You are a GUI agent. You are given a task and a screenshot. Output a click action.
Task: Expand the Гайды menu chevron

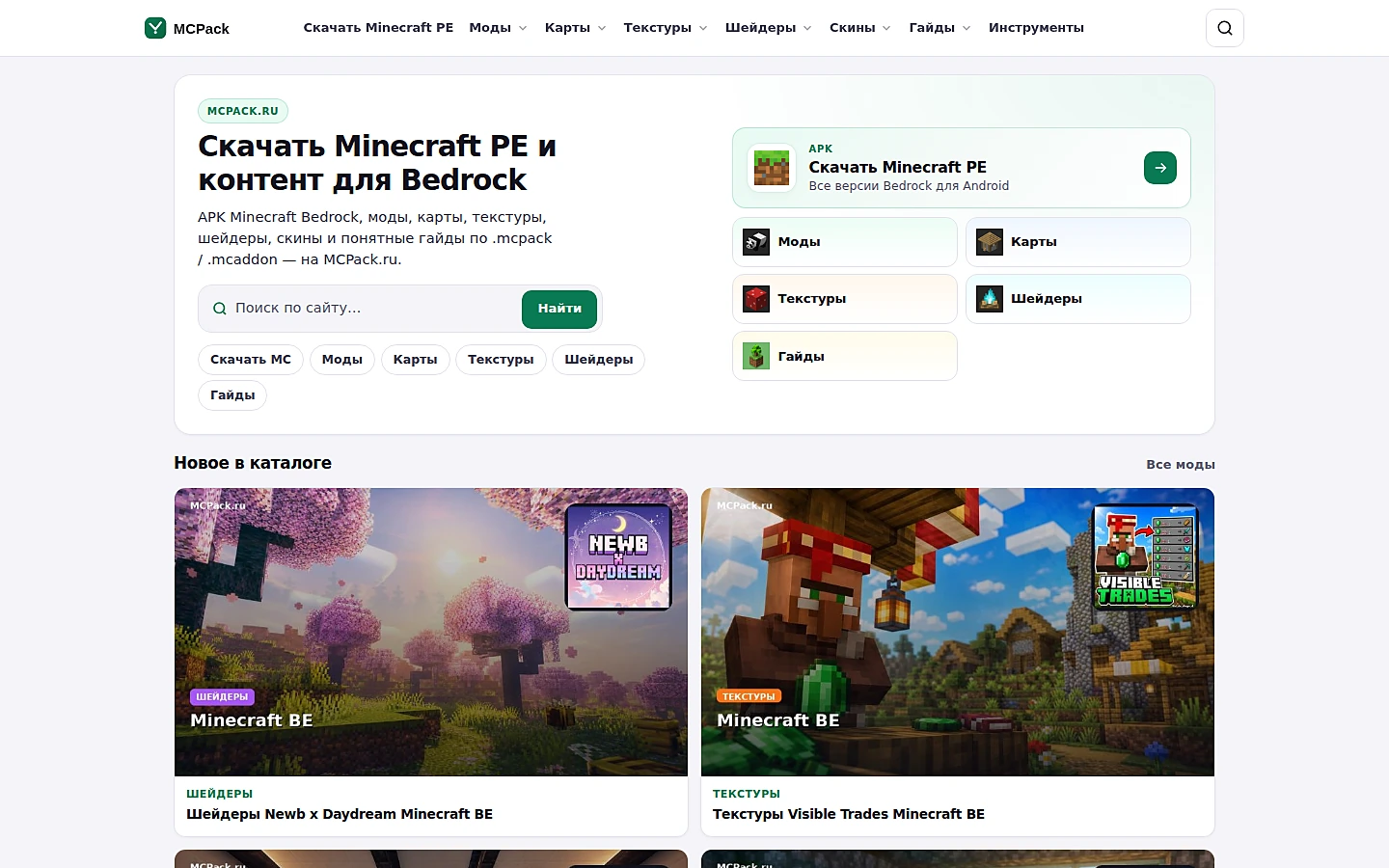[x=967, y=28]
